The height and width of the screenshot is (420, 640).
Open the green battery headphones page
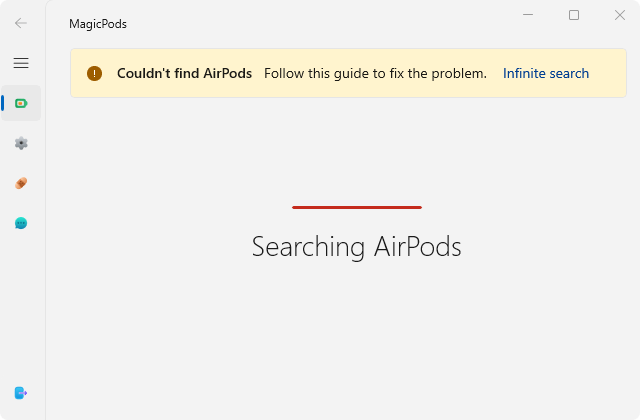tap(21, 103)
